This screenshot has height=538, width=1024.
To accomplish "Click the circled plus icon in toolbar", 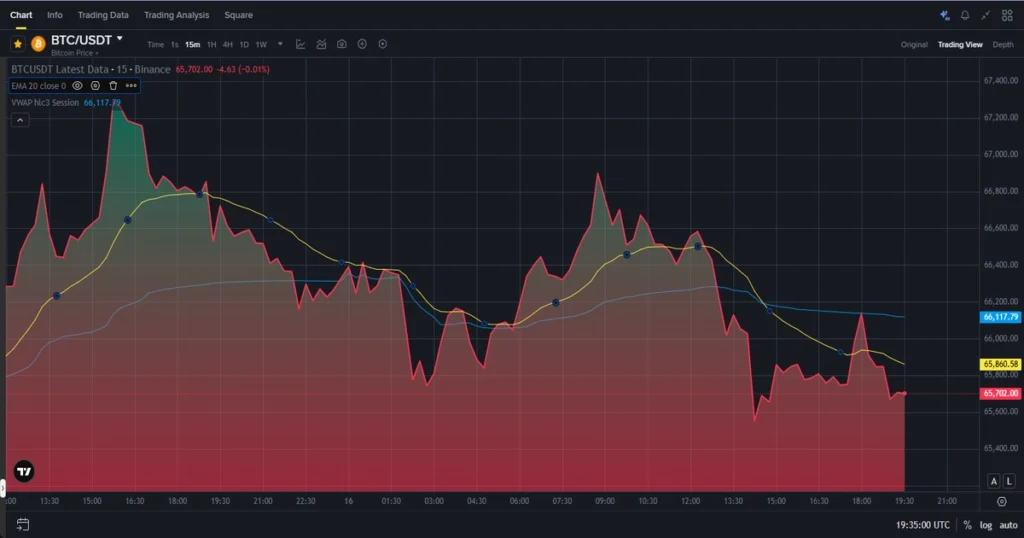I will click(x=362, y=44).
